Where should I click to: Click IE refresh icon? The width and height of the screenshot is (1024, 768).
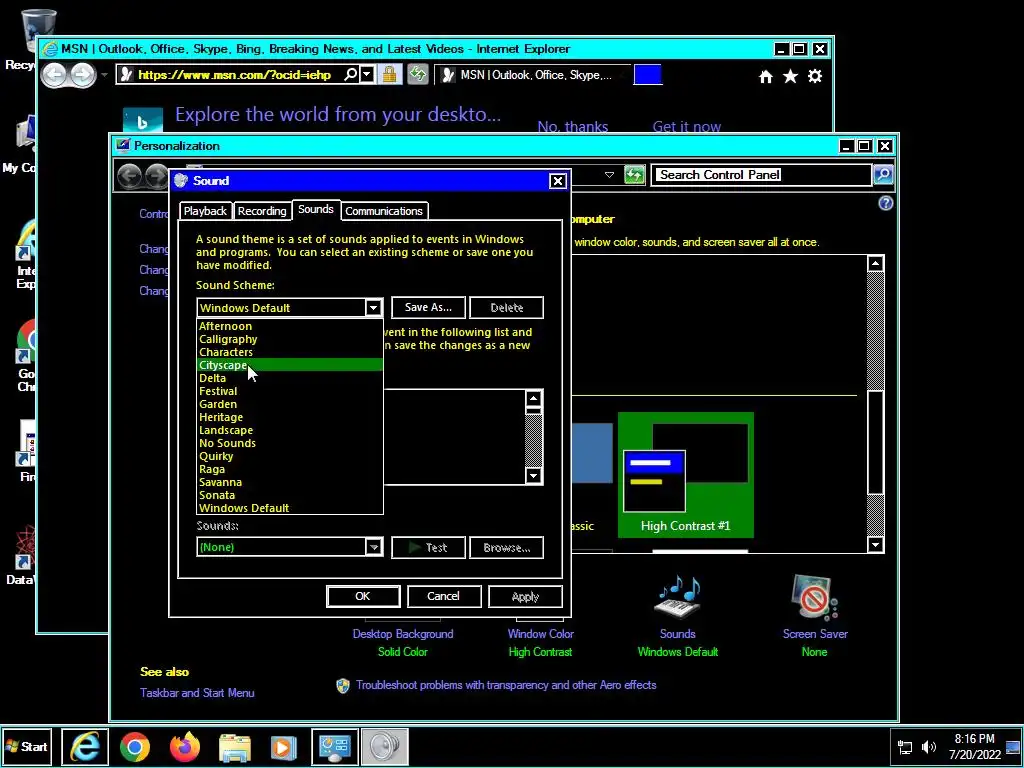coord(417,74)
